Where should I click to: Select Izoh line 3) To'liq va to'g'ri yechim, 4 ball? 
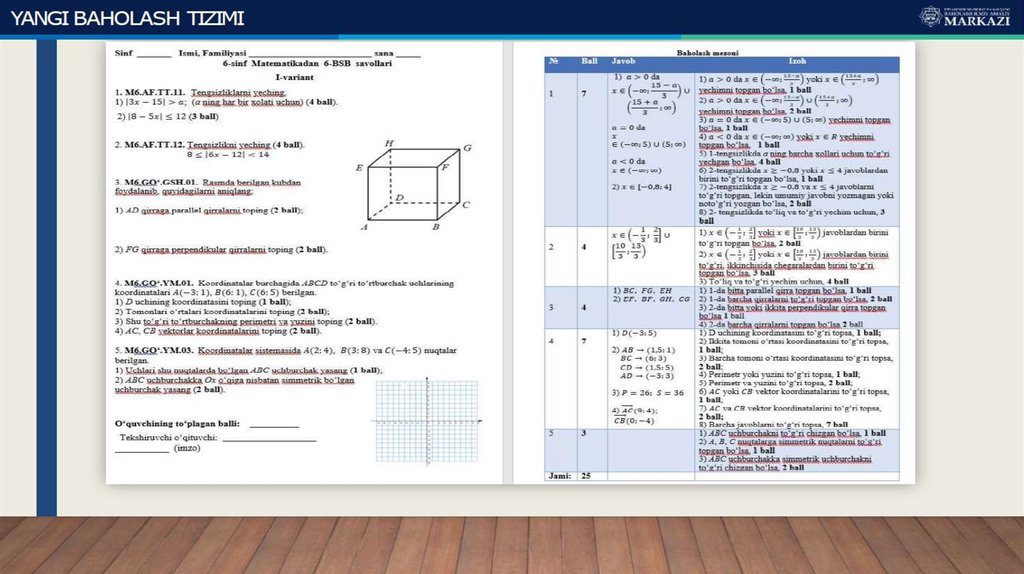[773, 281]
